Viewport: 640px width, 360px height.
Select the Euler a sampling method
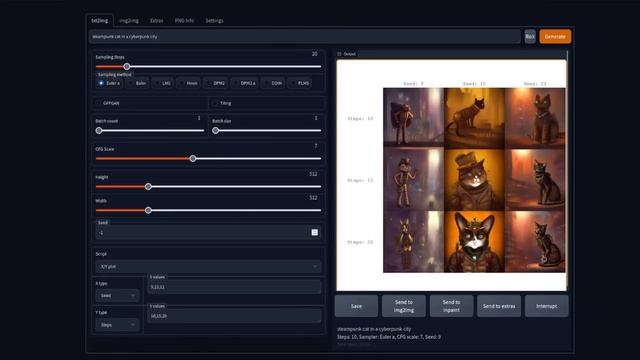pos(109,83)
